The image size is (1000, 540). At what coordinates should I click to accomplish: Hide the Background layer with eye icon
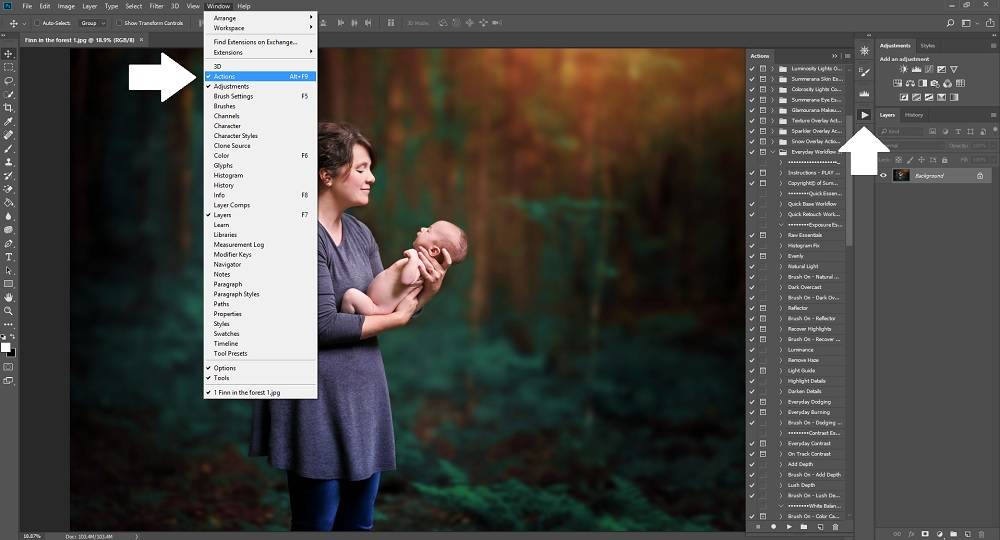[x=883, y=175]
